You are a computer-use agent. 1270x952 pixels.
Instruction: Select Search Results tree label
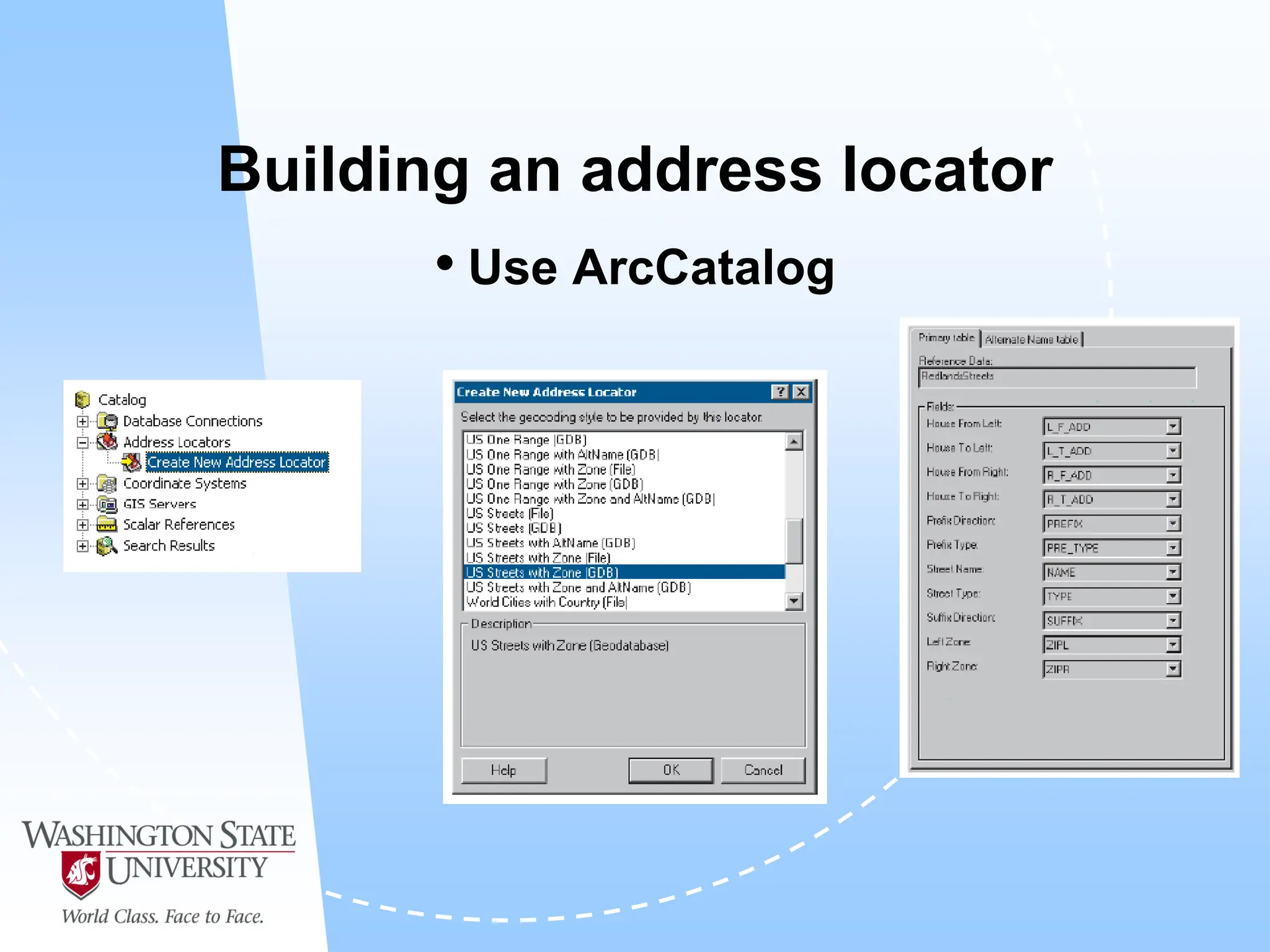(x=169, y=545)
